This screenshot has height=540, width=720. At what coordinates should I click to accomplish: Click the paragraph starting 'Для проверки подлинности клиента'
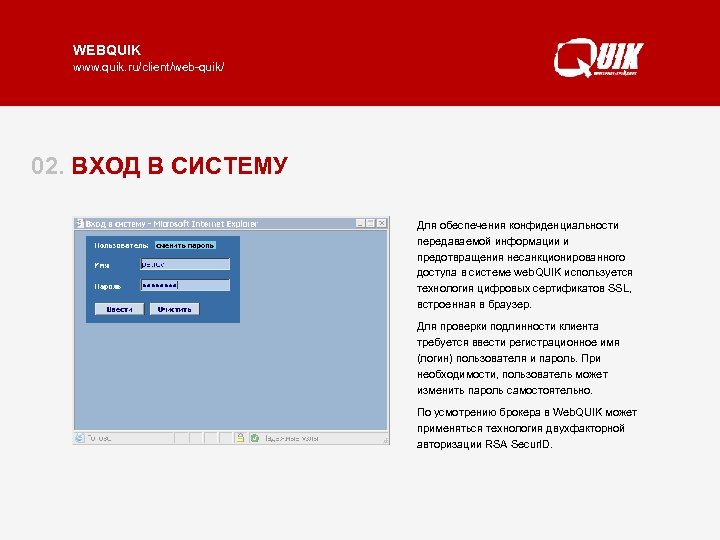pos(518,358)
